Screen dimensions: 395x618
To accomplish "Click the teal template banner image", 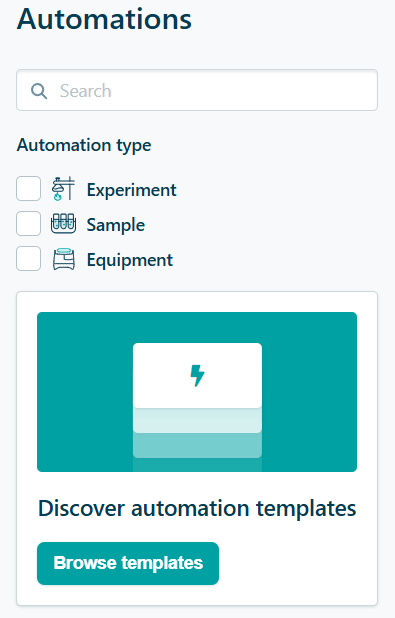I will [197, 392].
